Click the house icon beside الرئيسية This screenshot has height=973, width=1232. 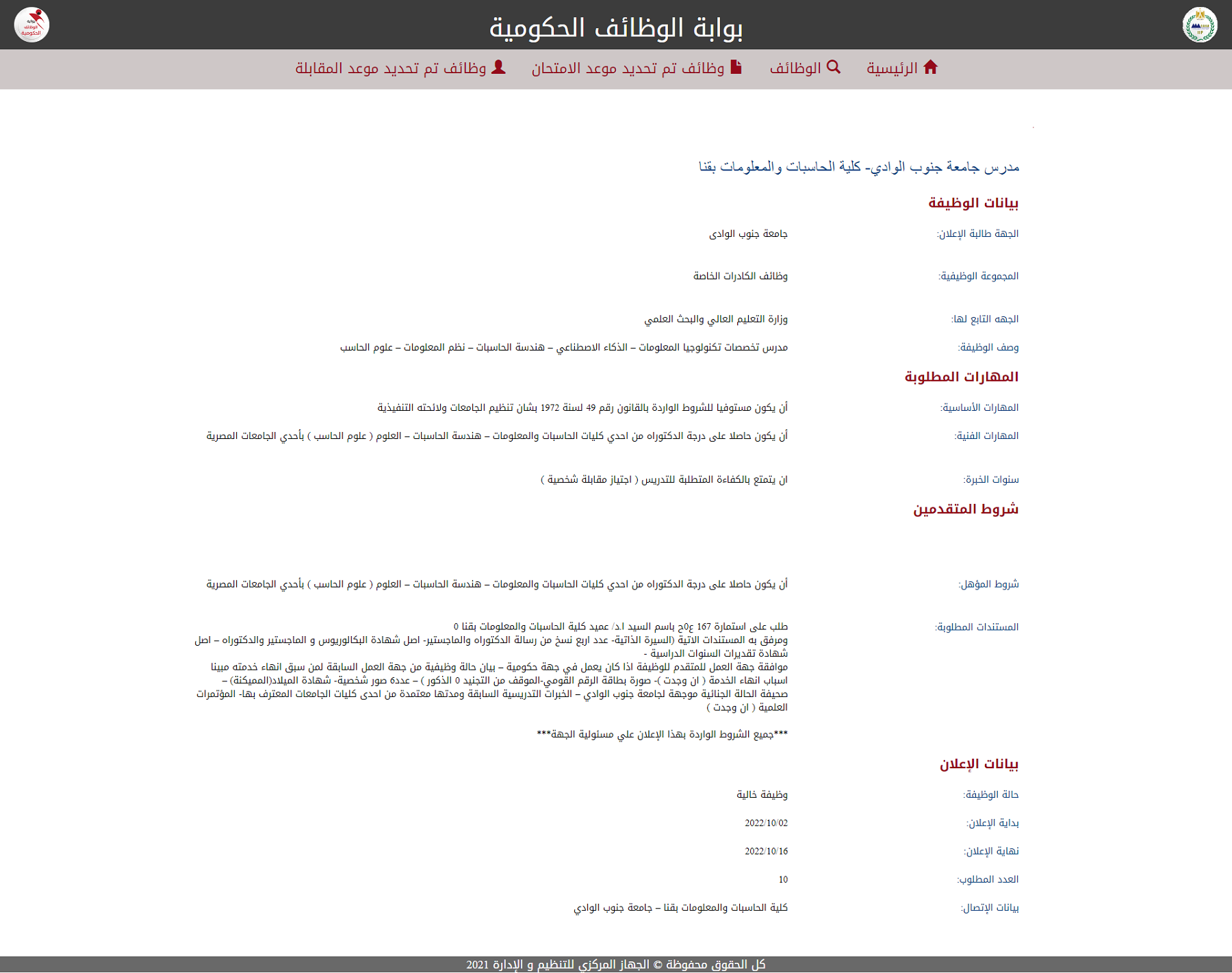click(930, 67)
